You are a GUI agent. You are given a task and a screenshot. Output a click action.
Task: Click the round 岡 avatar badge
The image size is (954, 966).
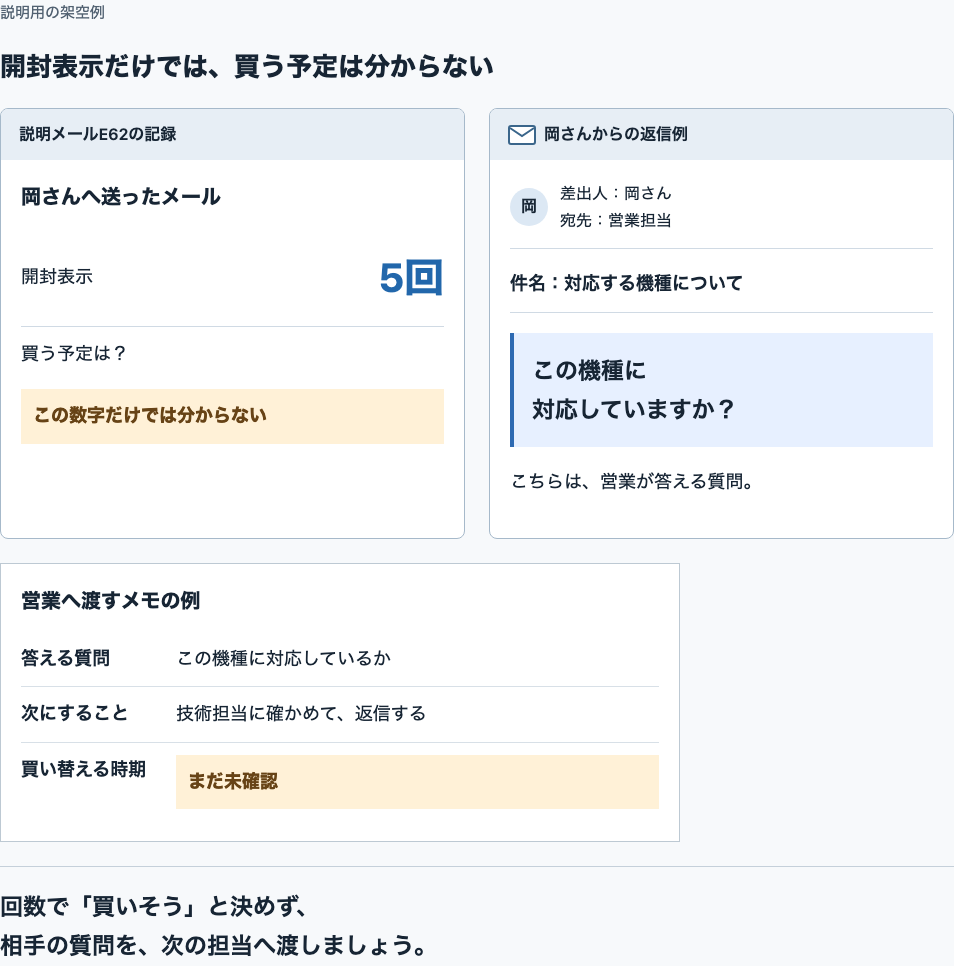[x=528, y=206]
